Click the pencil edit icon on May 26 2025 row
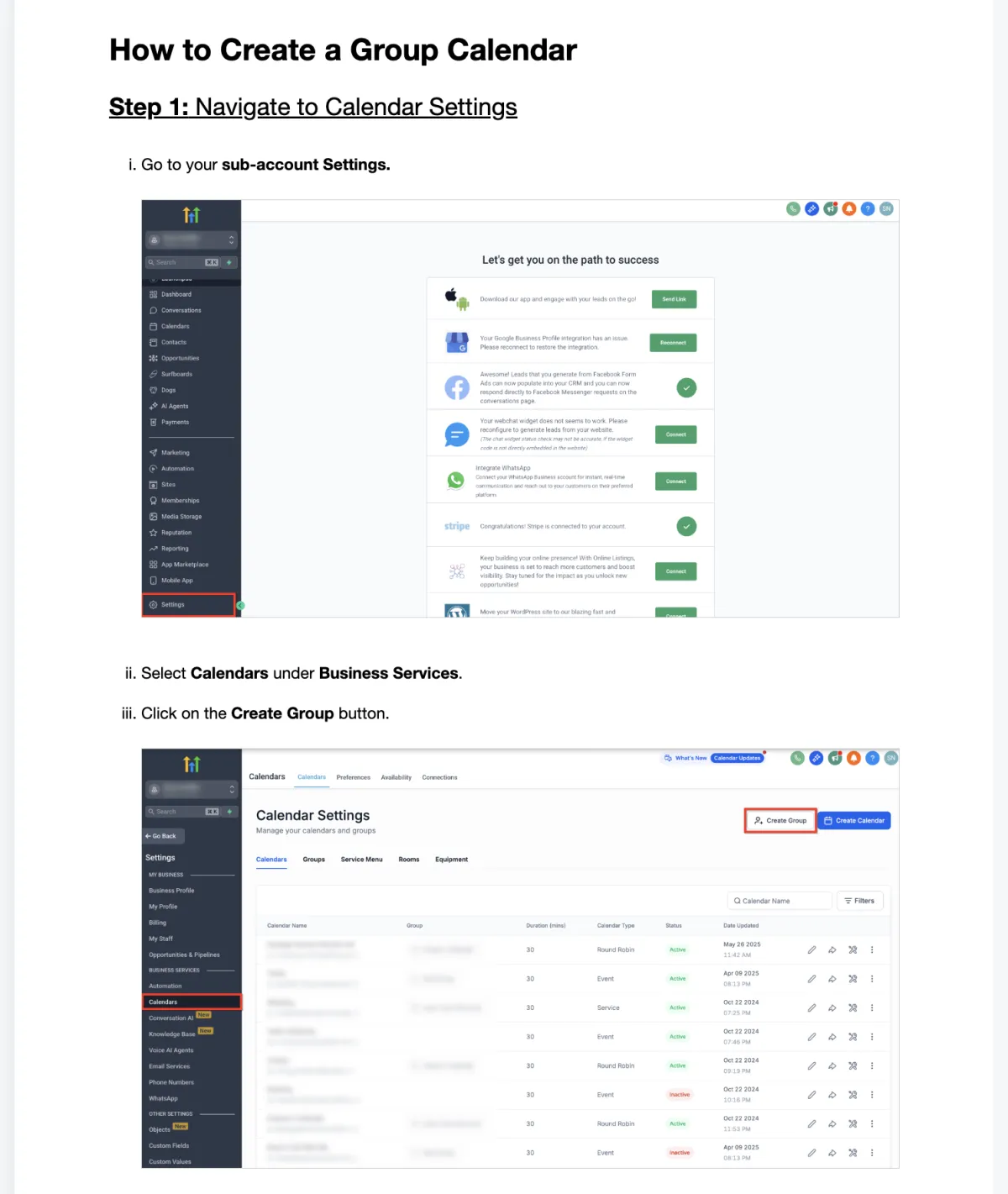This screenshot has width=1008, height=1194. (811, 950)
